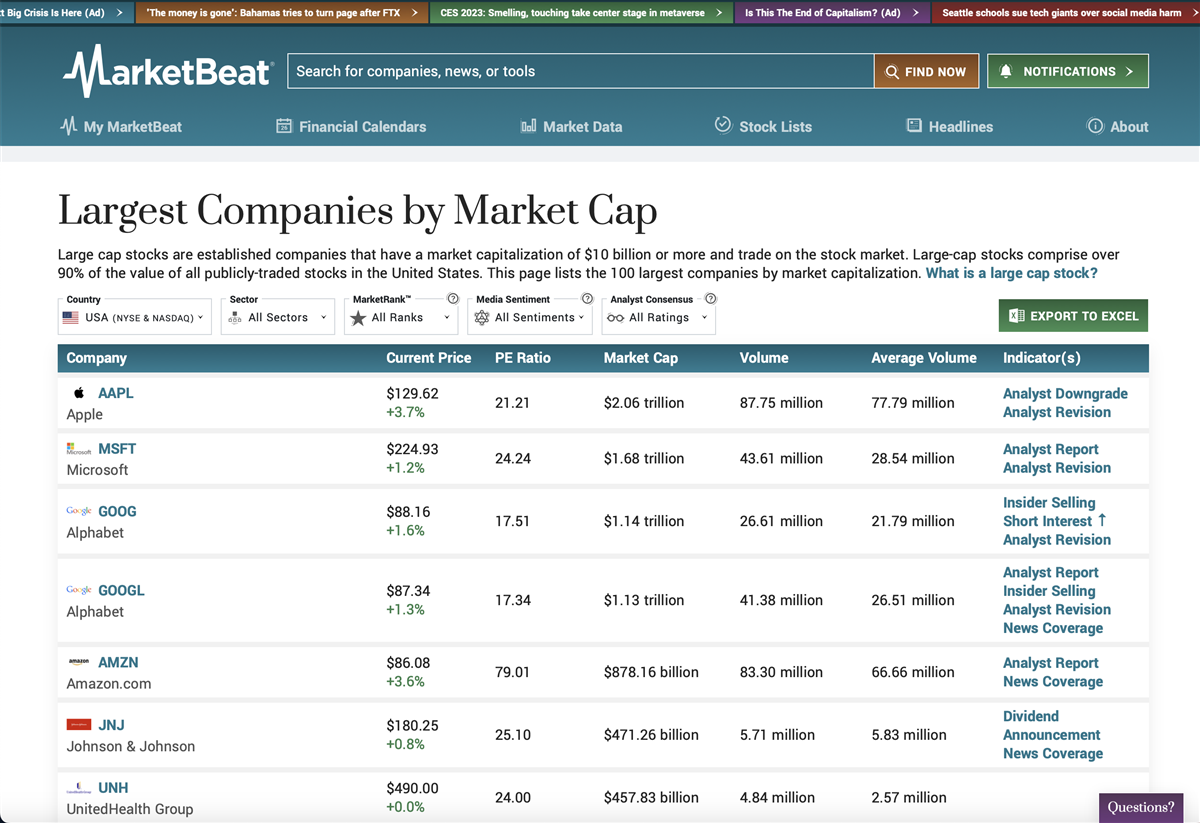Viewport: 1200px width, 823px height.
Task: Open the 'What is a large cap stock?' link
Action: (1011, 273)
